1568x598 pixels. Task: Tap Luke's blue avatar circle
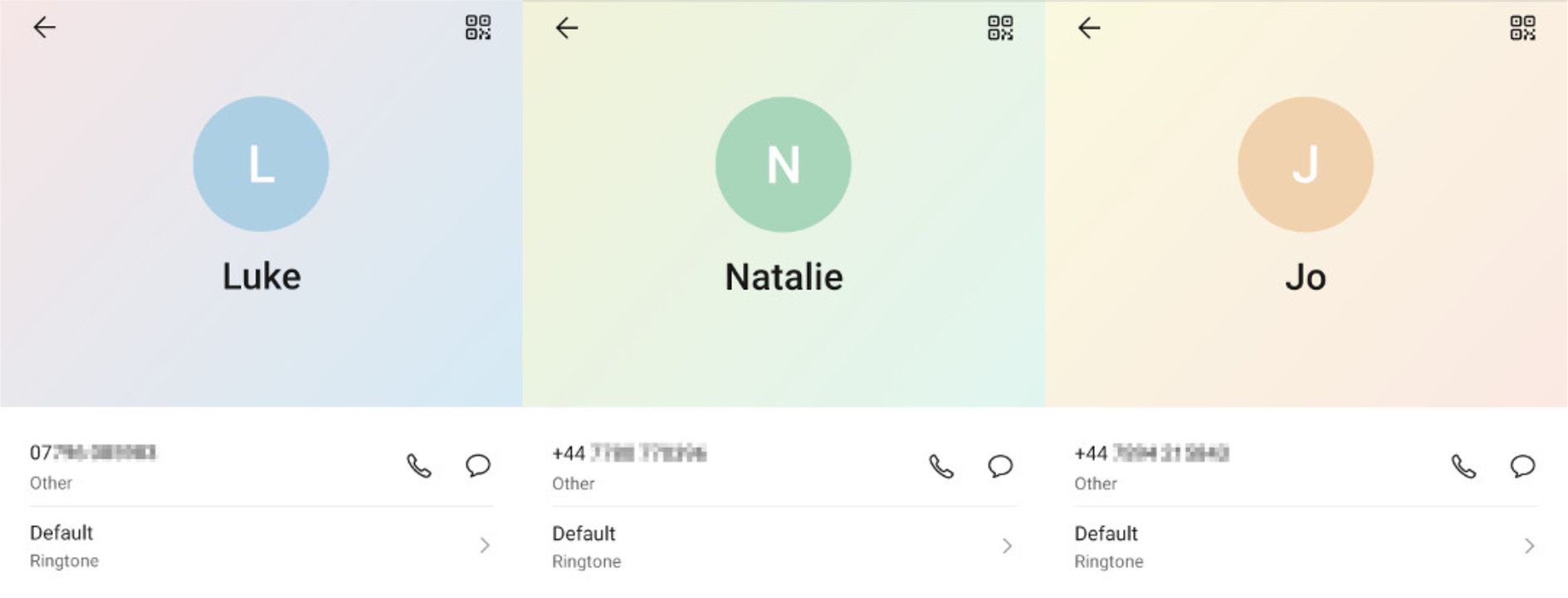(x=261, y=165)
